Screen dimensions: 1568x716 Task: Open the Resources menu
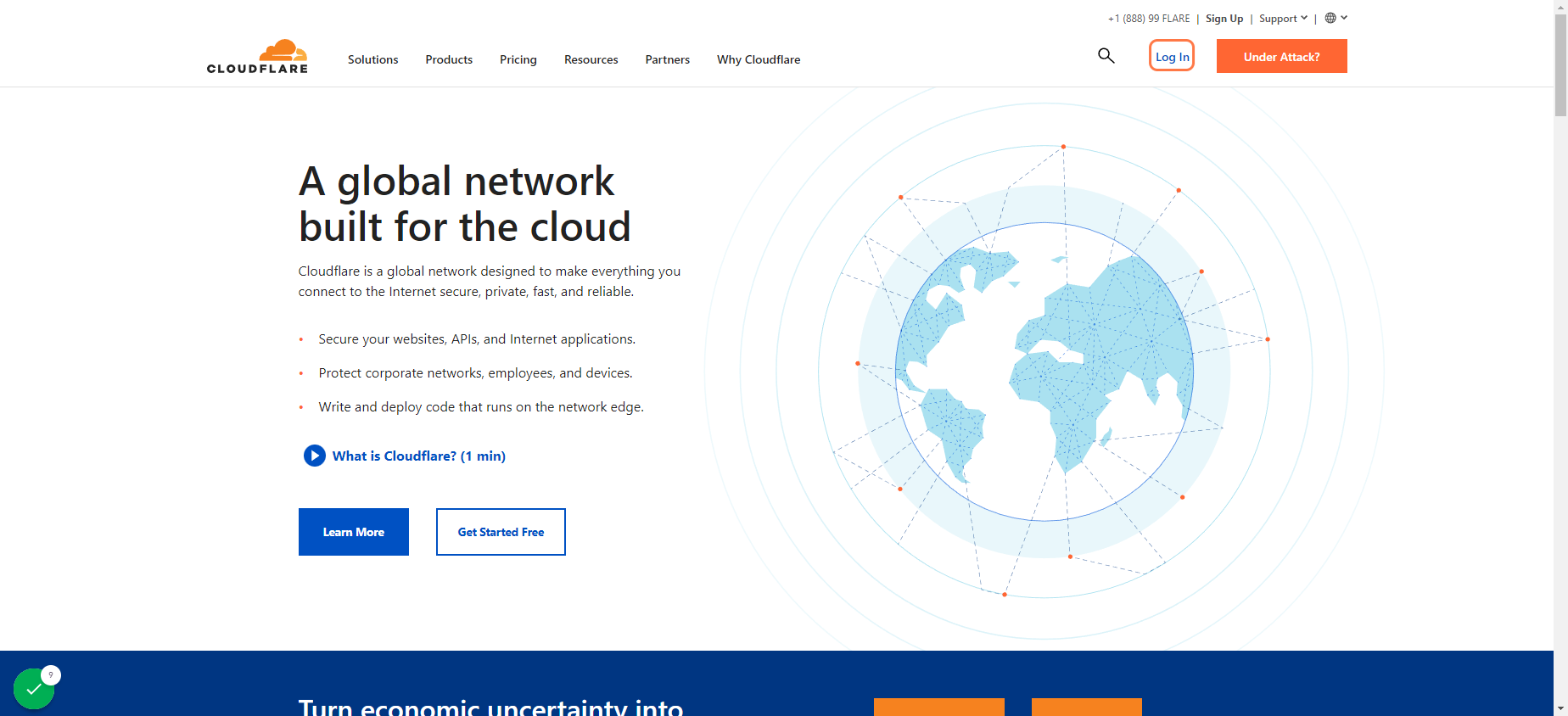(591, 59)
